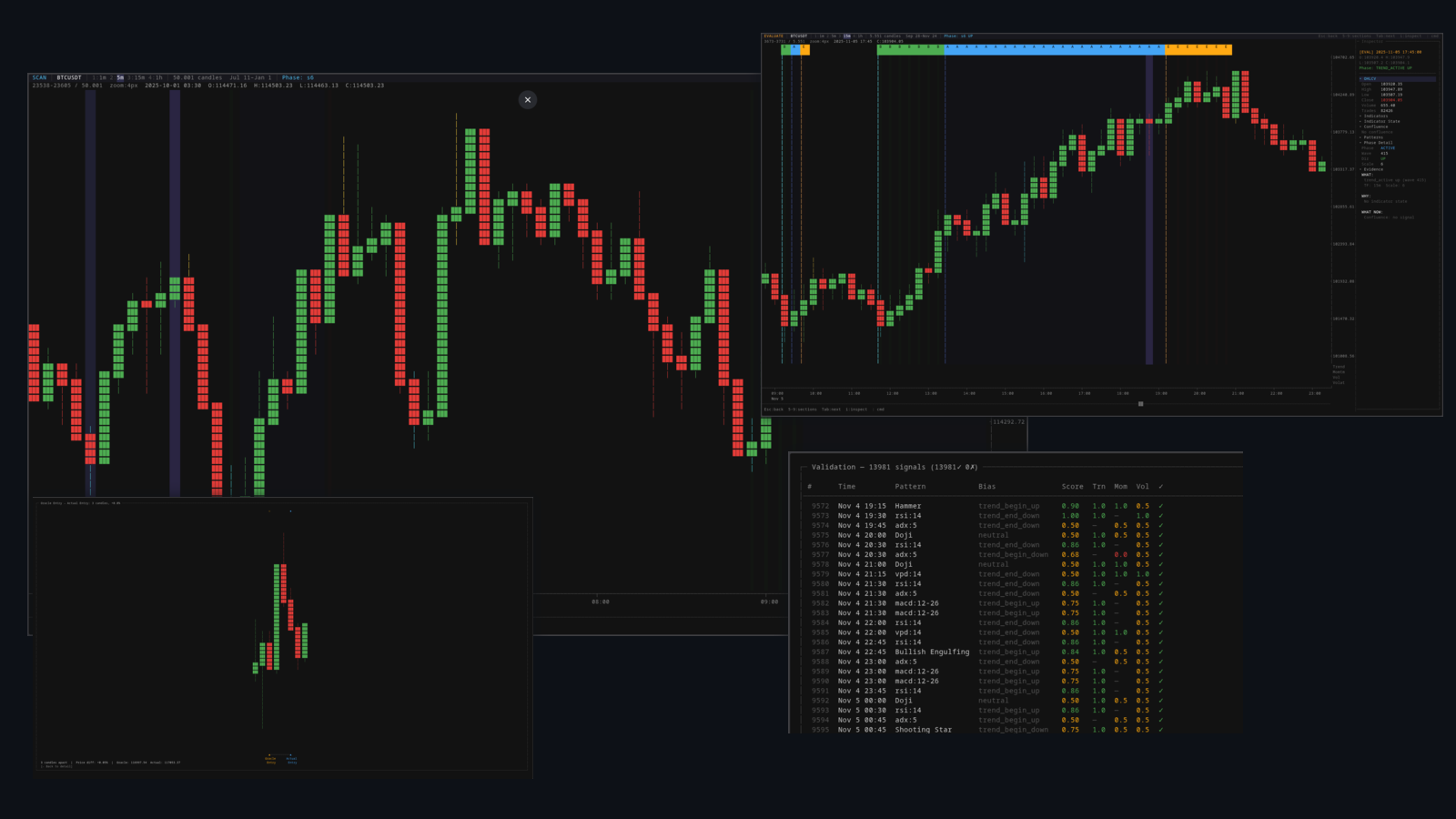
Task: Collapse the OHLCV section in the Inspector
Action: click(1368, 79)
